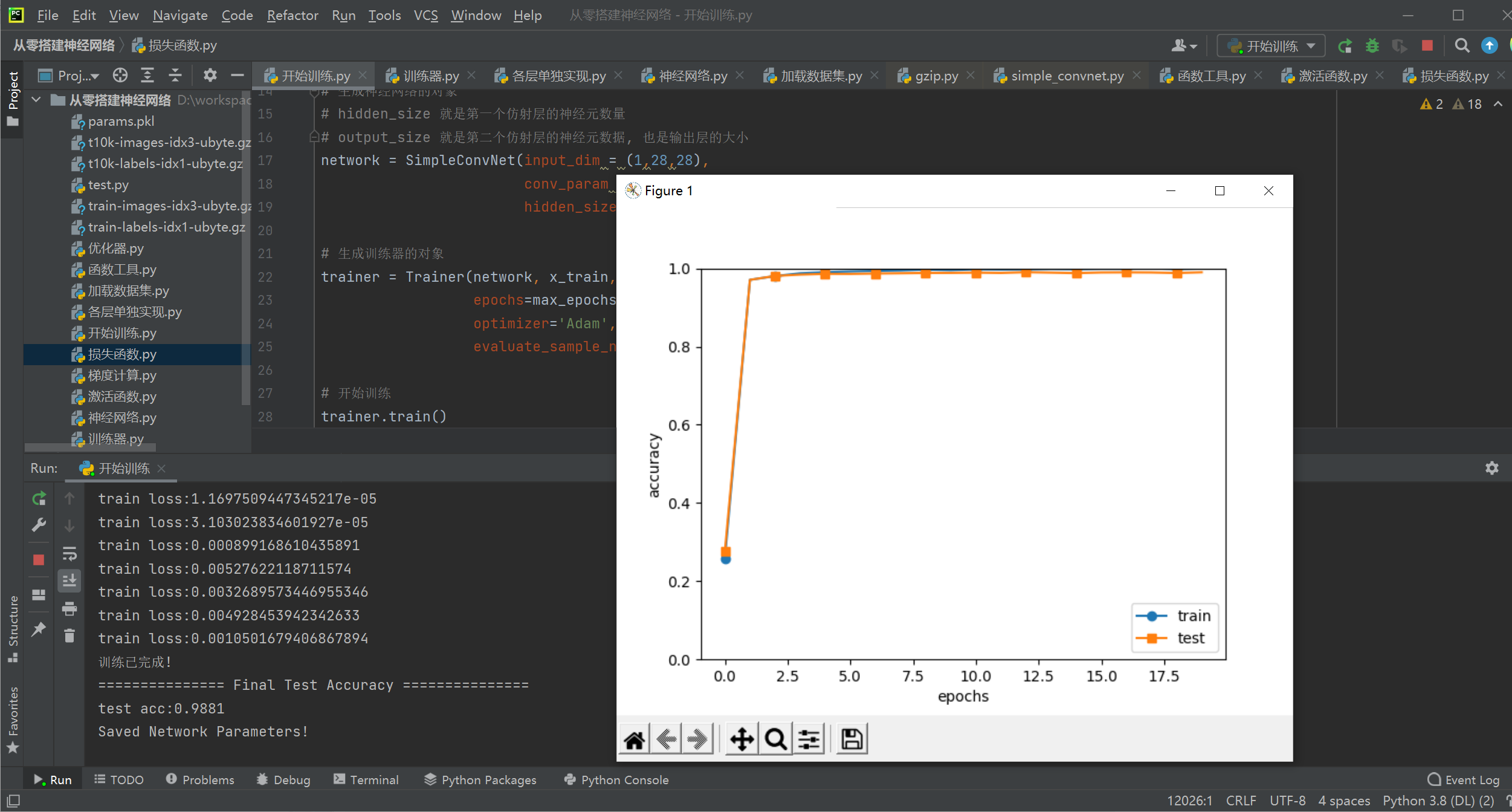This screenshot has height=812, width=1512.
Task: Open the Navigate menu
Action: [180, 15]
